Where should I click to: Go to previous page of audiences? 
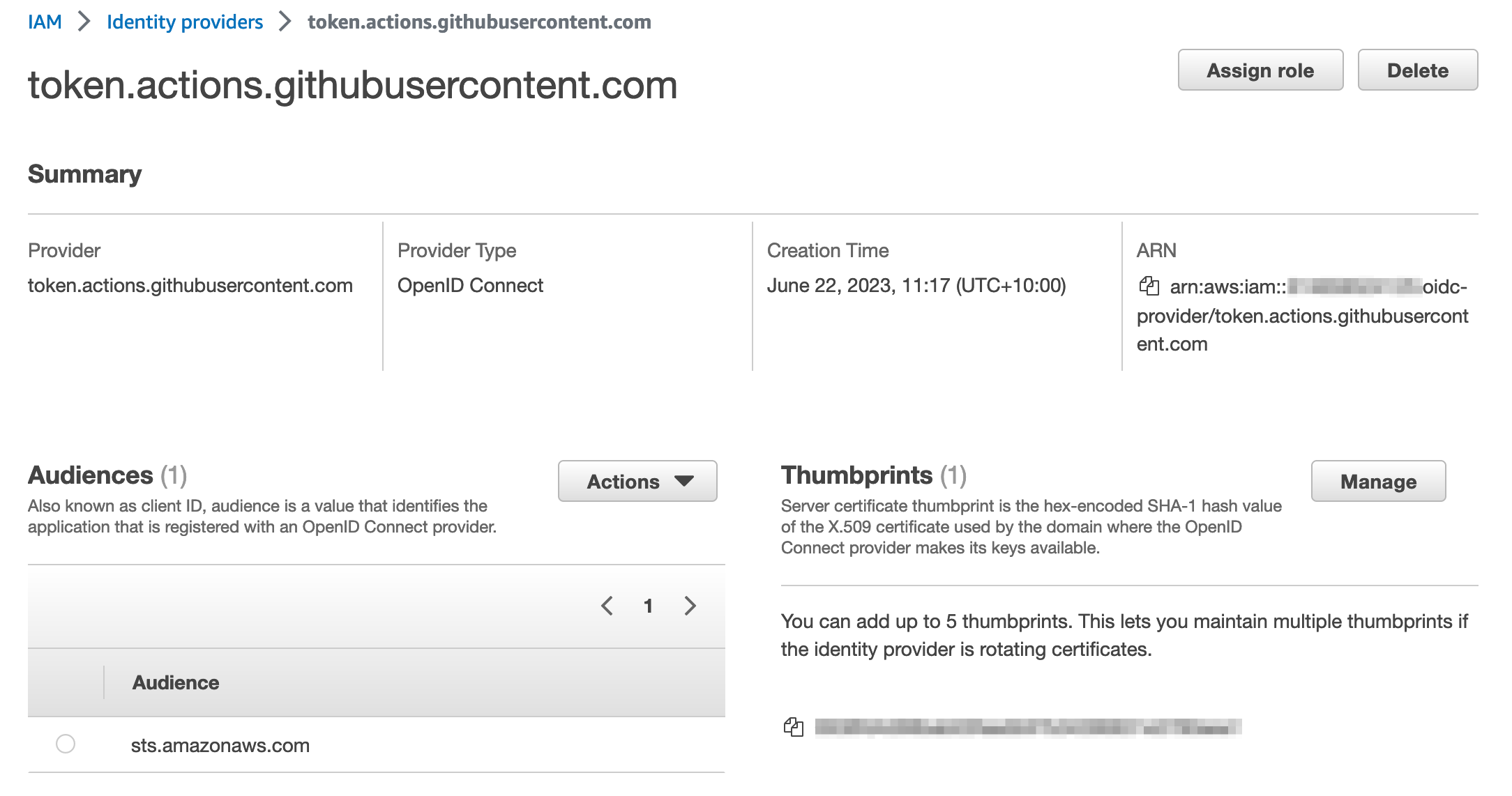(x=607, y=606)
